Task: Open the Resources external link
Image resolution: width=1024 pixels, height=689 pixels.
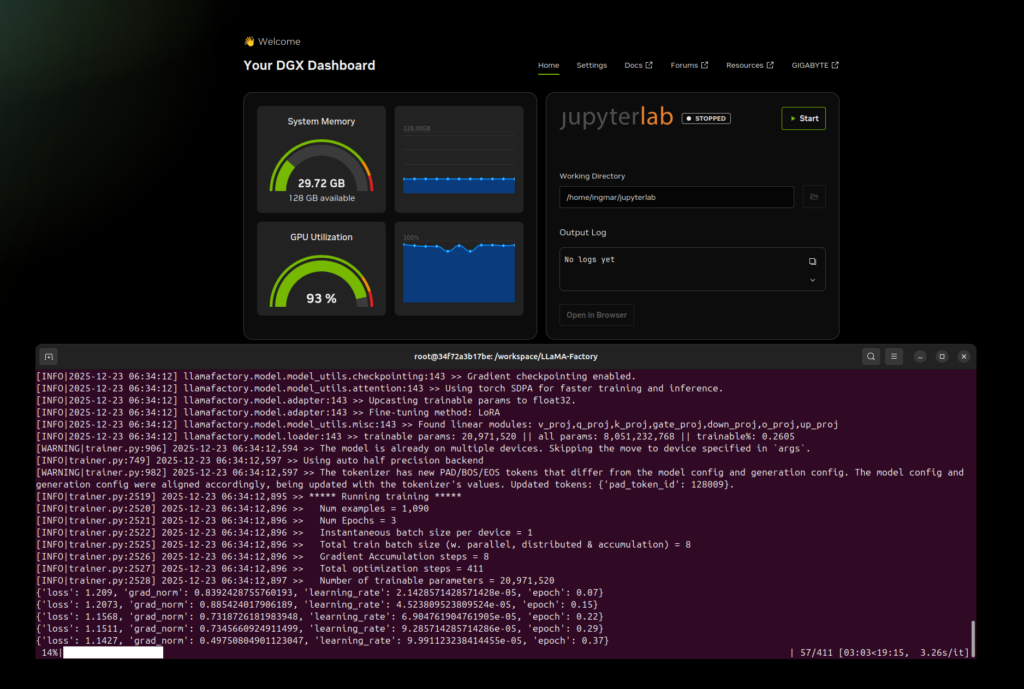Action: click(x=749, y=66)
